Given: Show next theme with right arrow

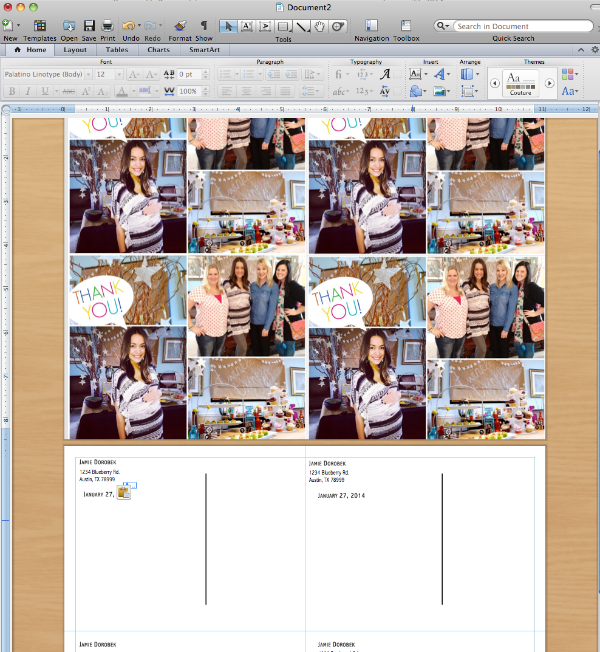Looking at the screenshot, I should click(549, 83).
